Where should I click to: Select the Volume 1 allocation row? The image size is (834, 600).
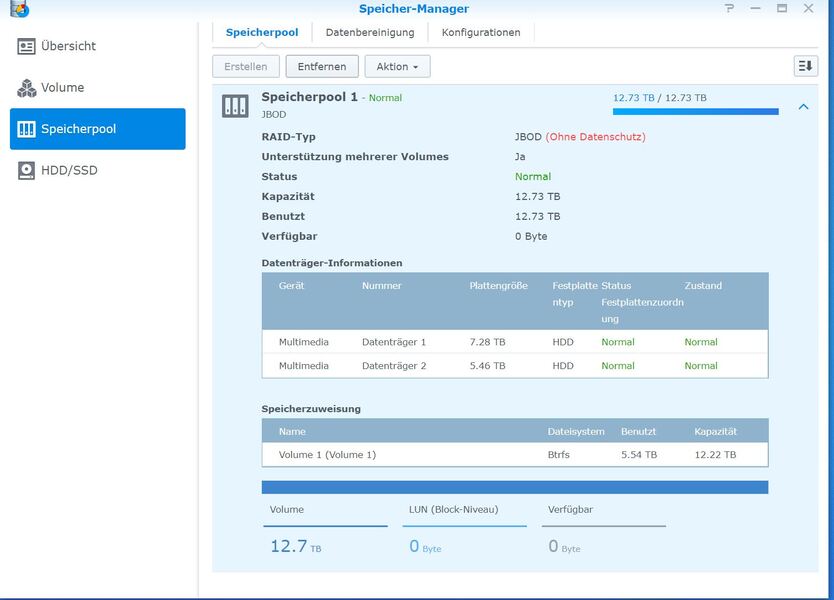(x=515, y=455)
